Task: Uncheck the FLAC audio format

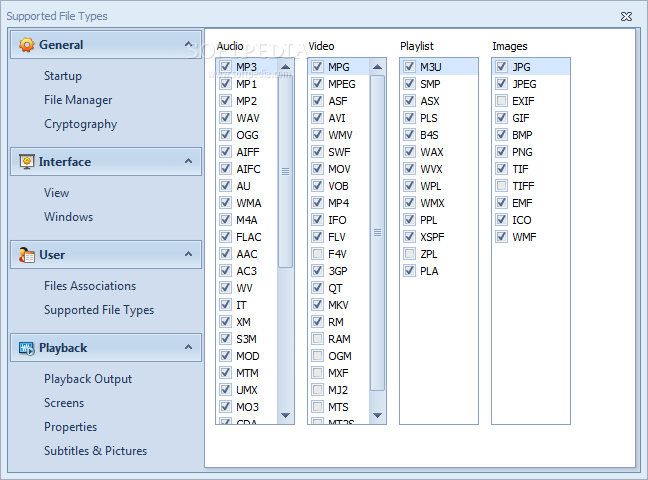Action: coord(225,237)
